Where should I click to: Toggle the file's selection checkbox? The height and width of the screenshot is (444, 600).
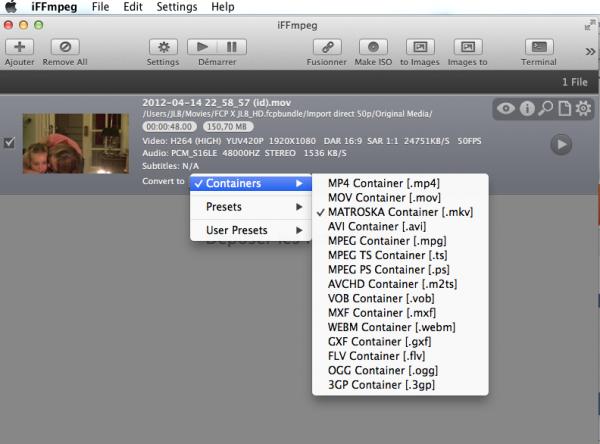click(x=9, y=143)
